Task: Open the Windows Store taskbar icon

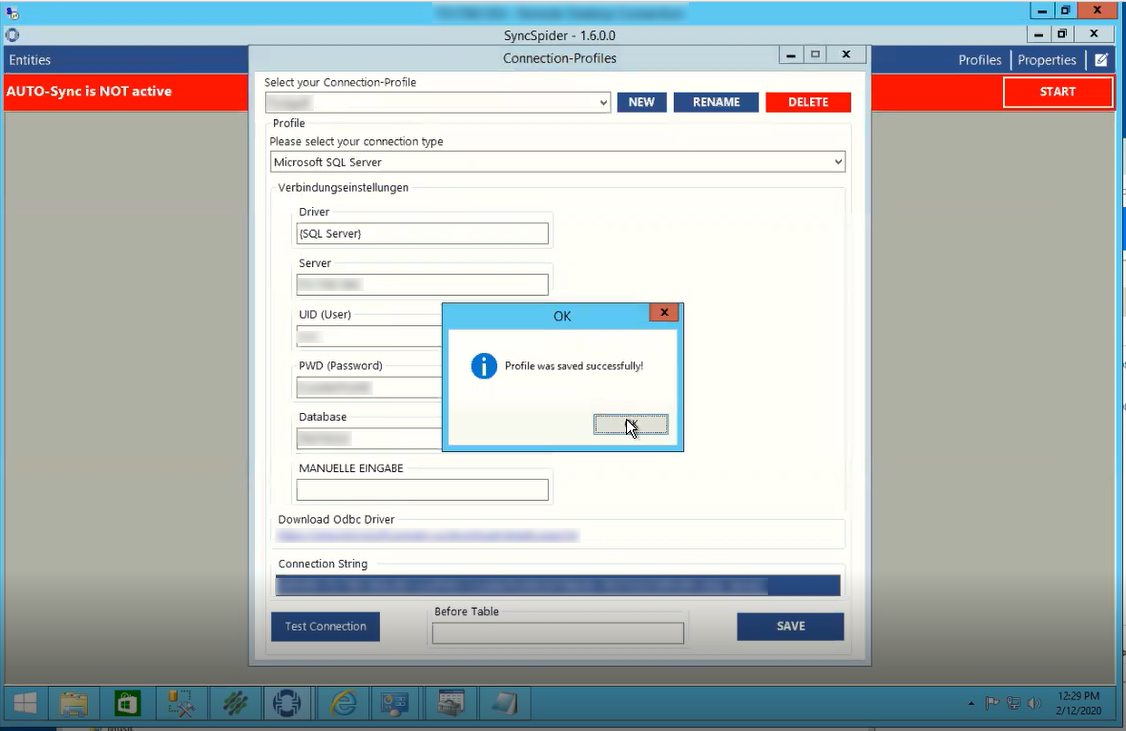Action: click(x=127, y=704)
